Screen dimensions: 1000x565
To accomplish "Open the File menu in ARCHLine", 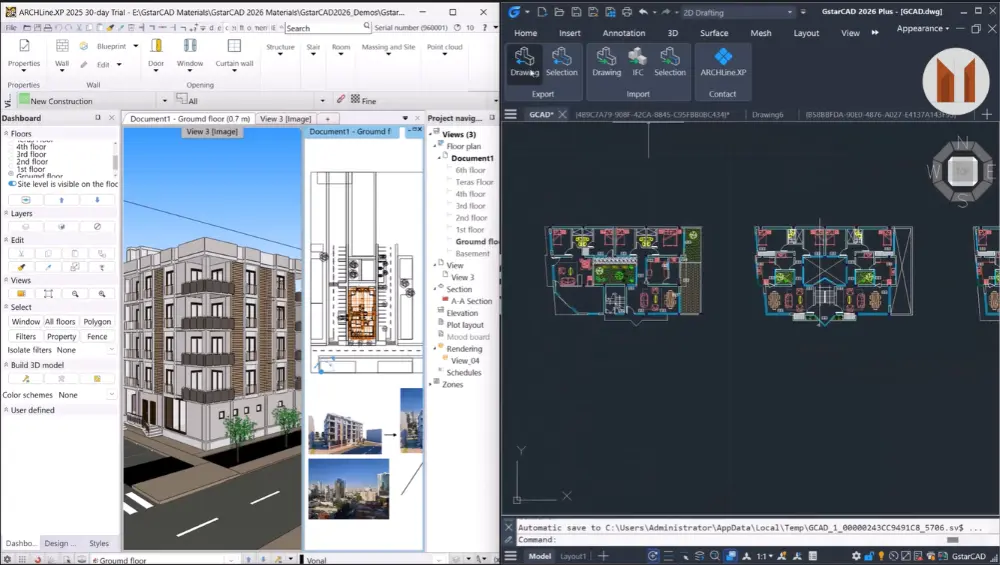I will pyautogui.click(x=11, y=27).
